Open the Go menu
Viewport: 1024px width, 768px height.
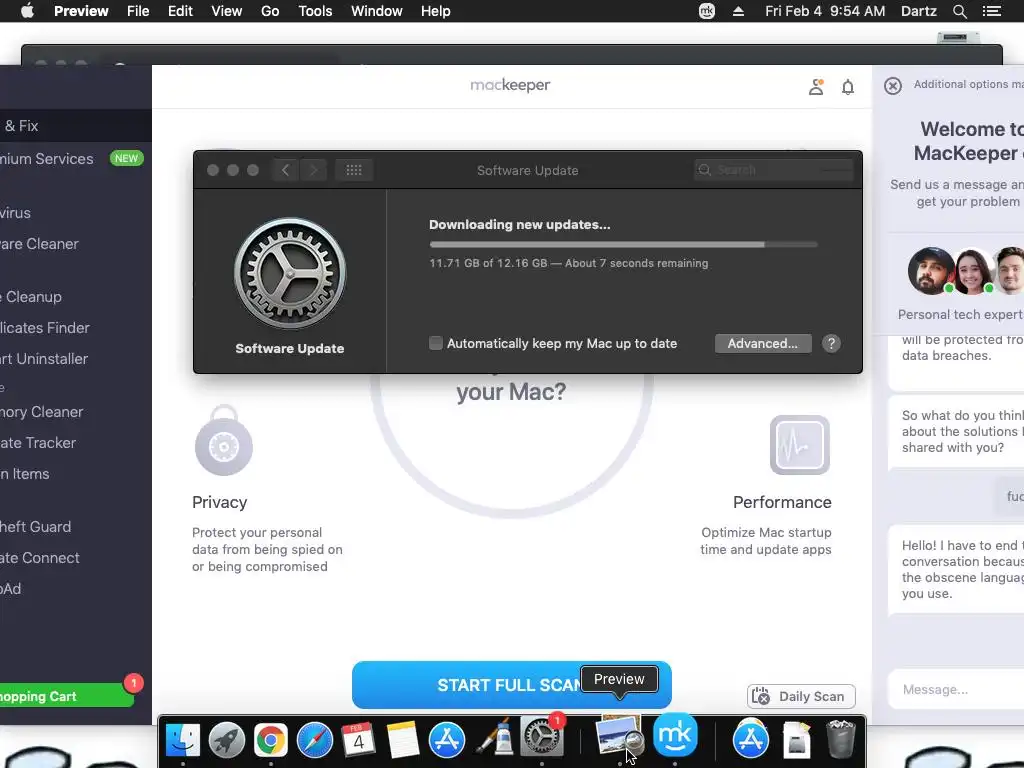[x=270, y=11]
